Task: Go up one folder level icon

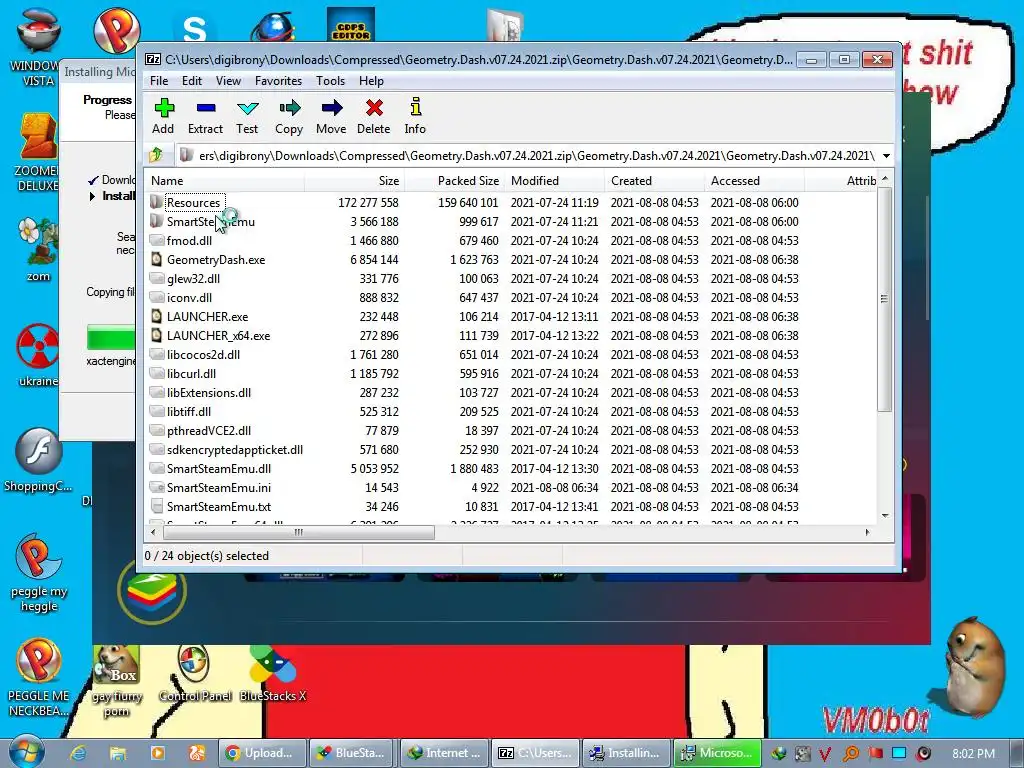Action: pyautogui.click(x=155, y=155)
